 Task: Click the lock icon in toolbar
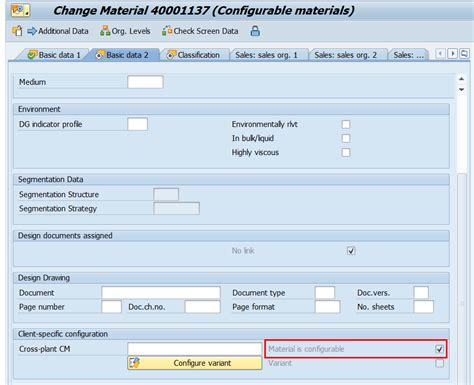point(255,31)
